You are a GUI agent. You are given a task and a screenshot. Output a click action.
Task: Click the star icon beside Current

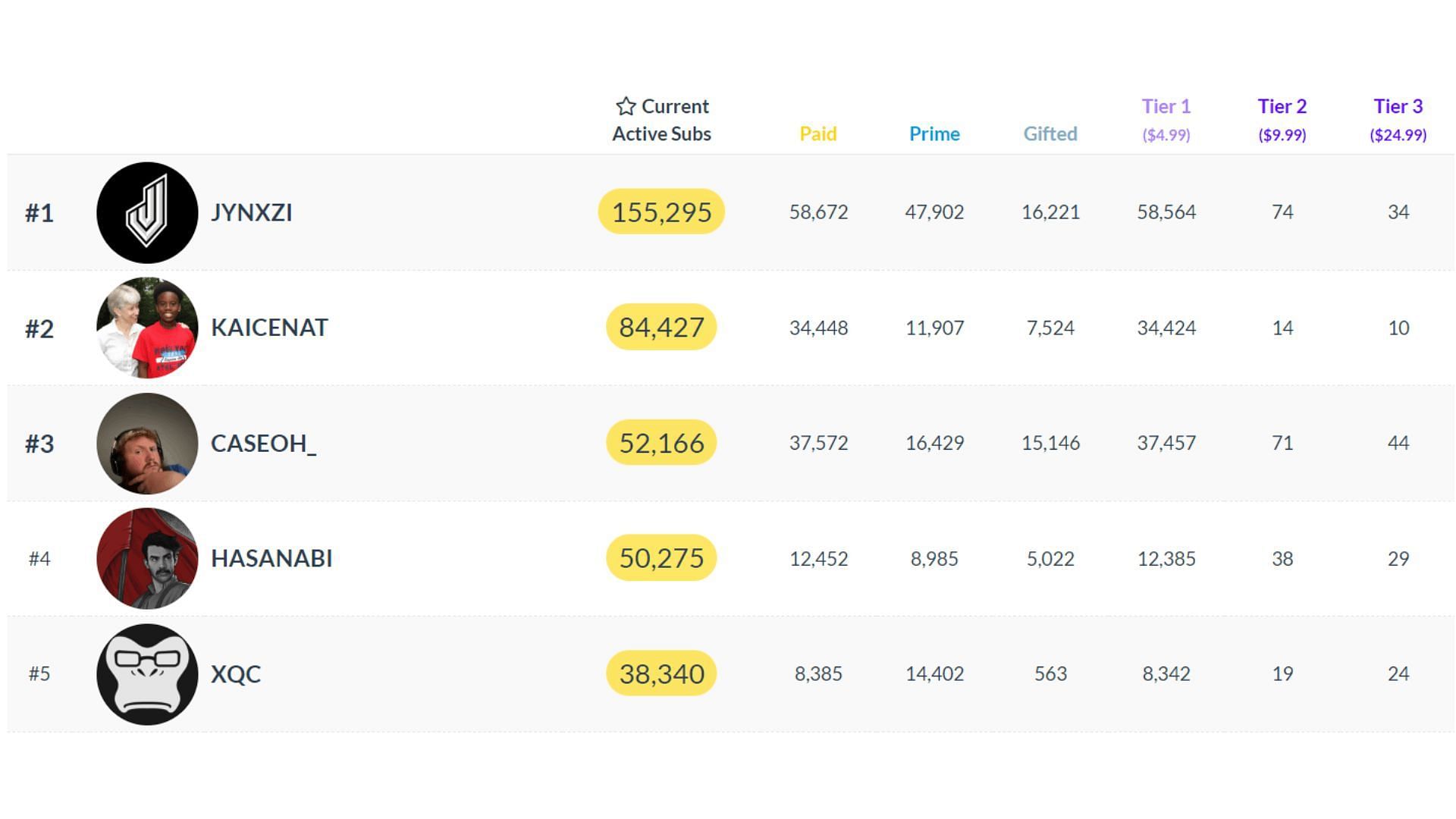(626, 106)
